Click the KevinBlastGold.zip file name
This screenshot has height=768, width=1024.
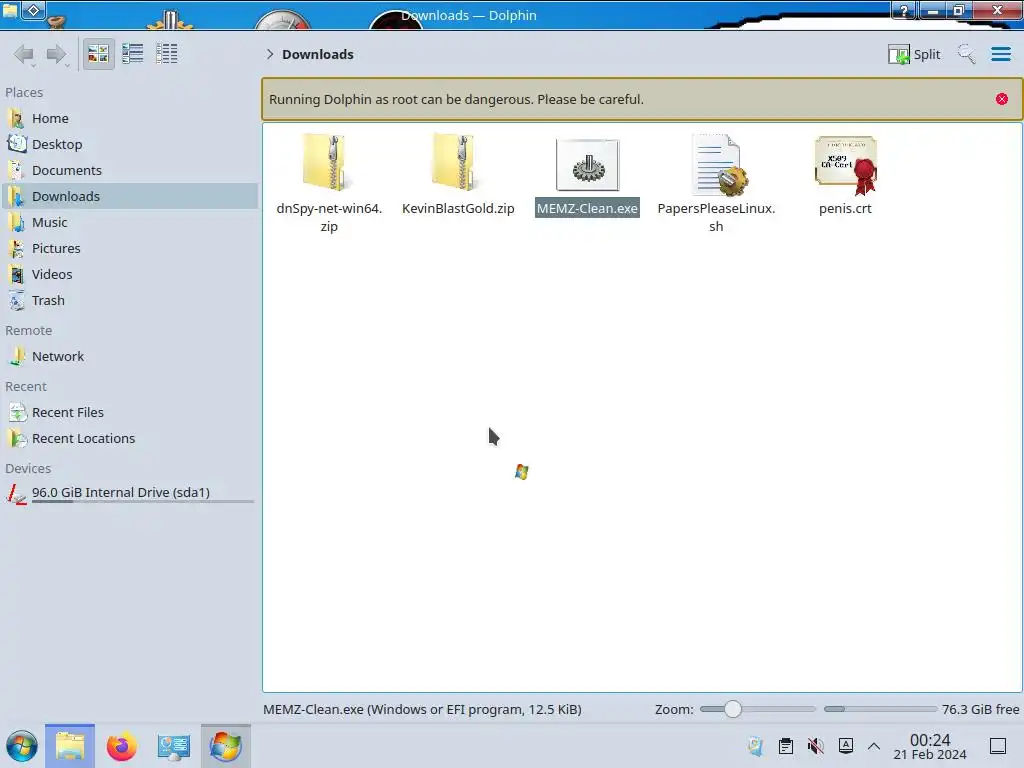point(458,208)
